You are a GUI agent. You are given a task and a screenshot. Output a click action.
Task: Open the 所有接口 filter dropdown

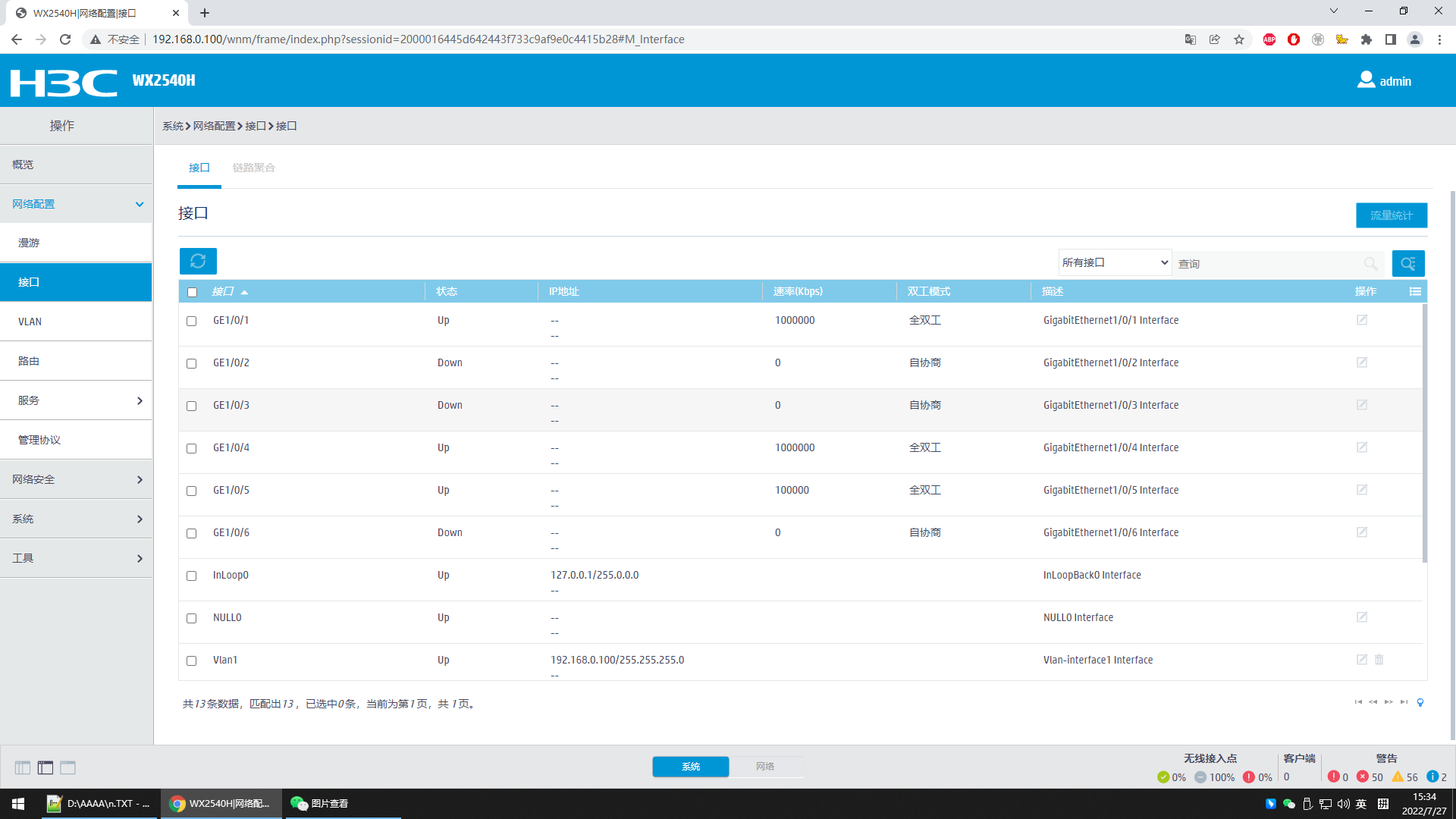click(1115, 262)
